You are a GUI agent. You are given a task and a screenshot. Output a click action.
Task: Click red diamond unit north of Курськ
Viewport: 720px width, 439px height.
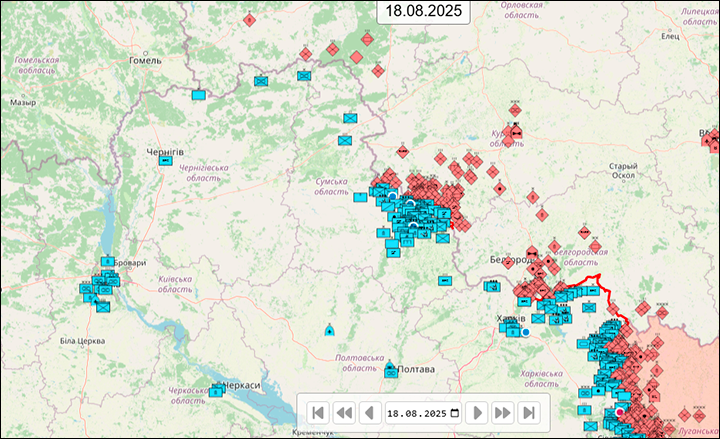[x=515, y=110]
